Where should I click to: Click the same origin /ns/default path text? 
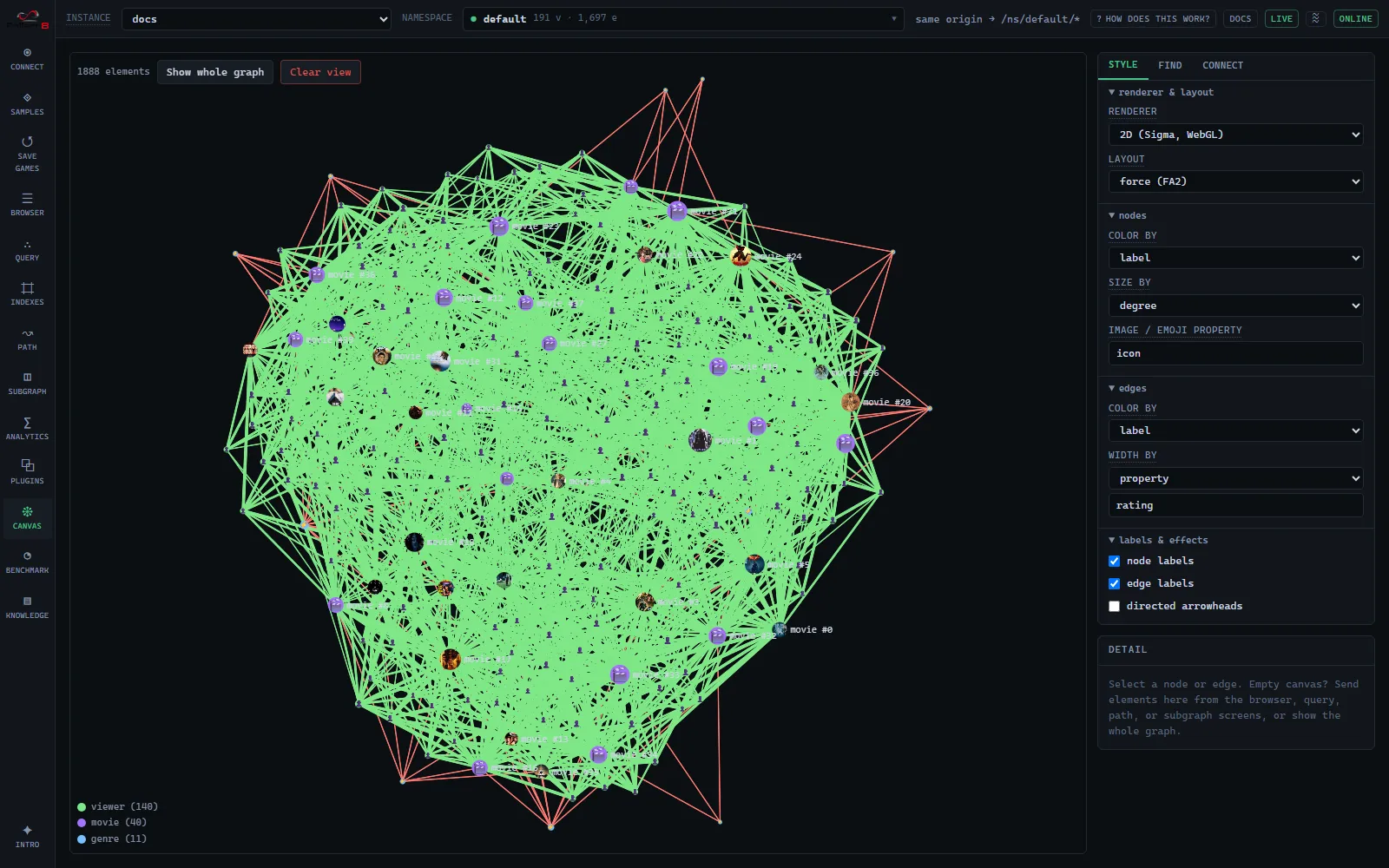(997, 19)
